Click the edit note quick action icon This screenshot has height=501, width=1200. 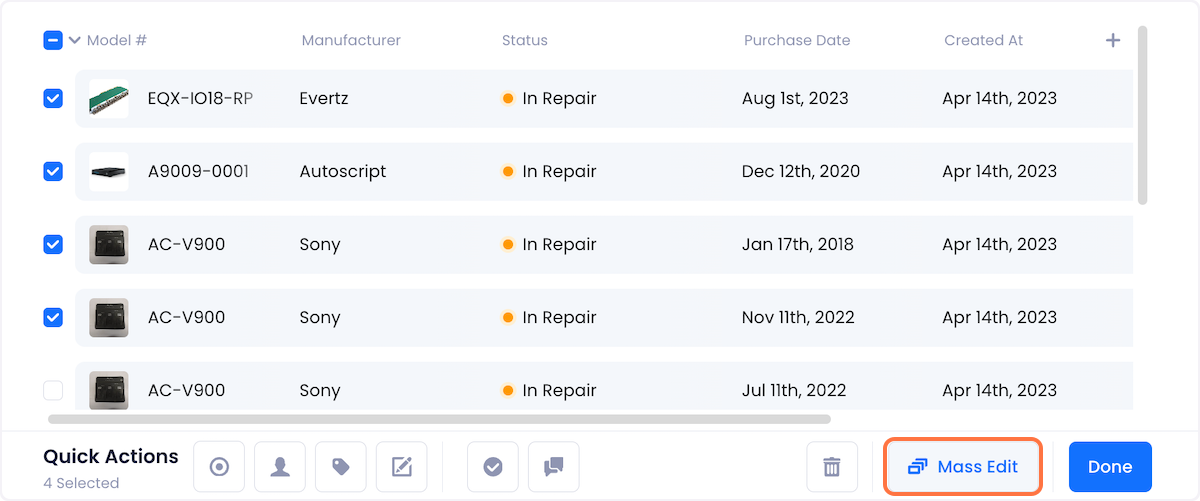[x=402, y=467]
